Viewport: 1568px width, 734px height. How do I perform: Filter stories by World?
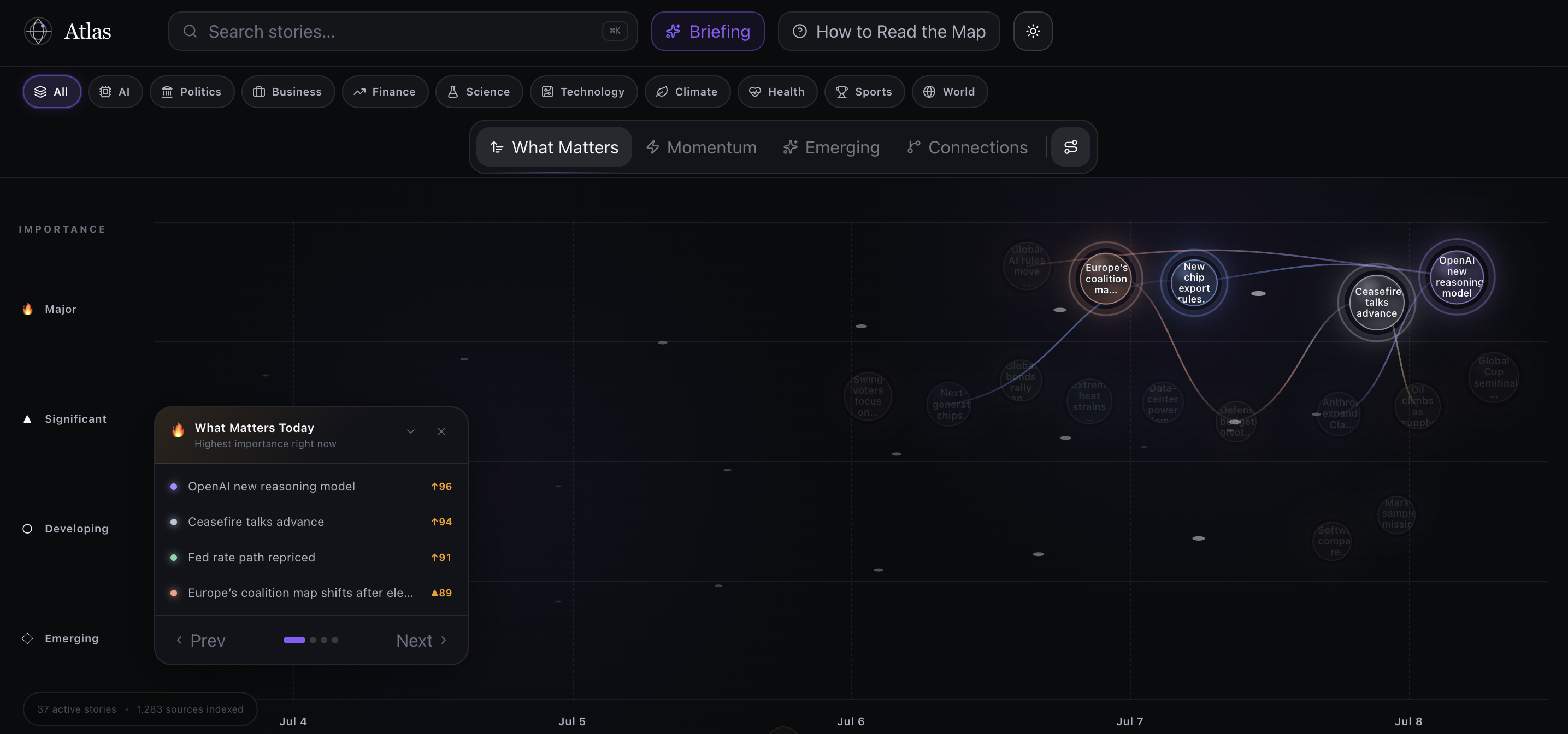click(950, 92)
